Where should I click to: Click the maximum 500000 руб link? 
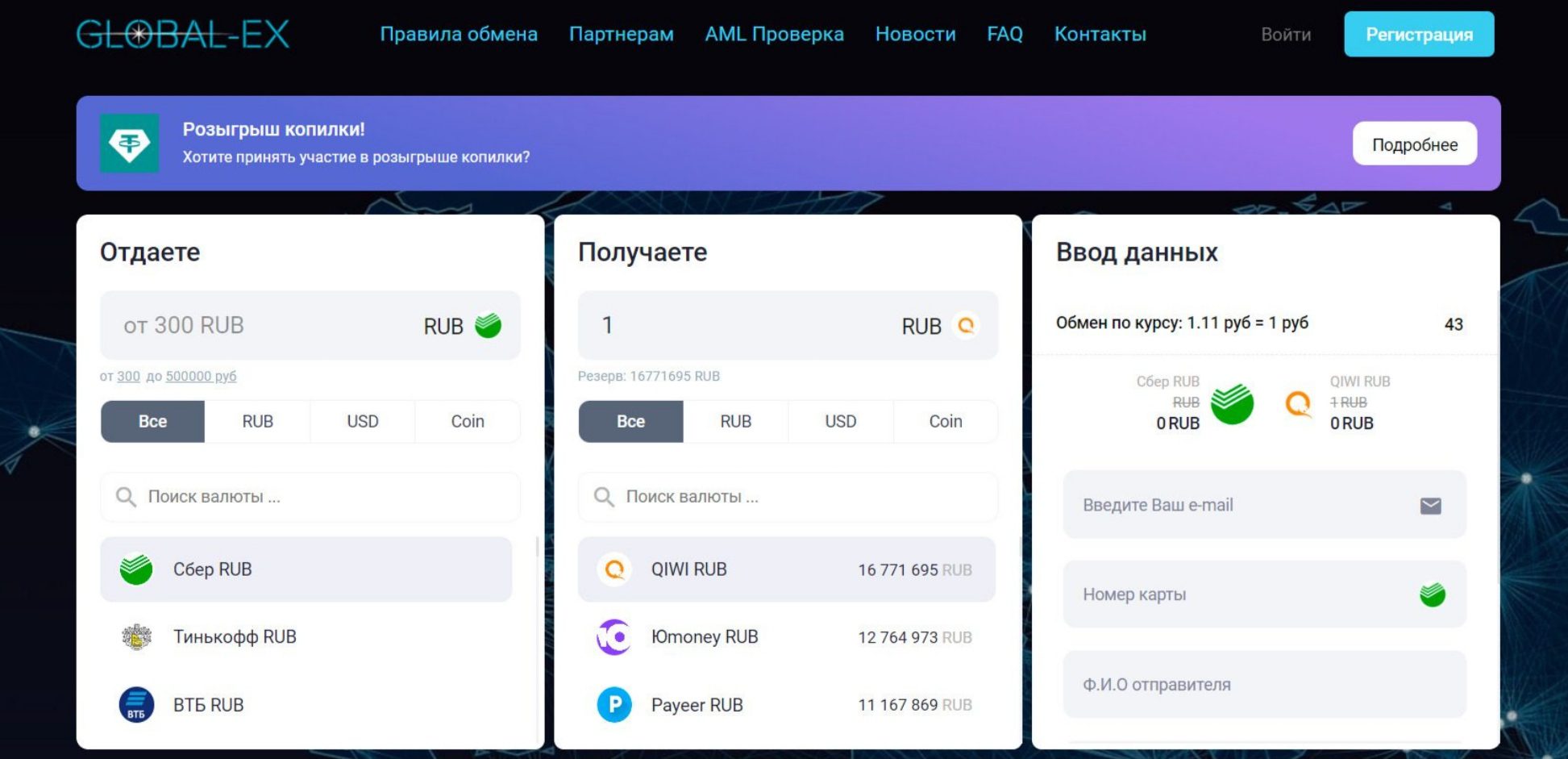click(201, 376)
